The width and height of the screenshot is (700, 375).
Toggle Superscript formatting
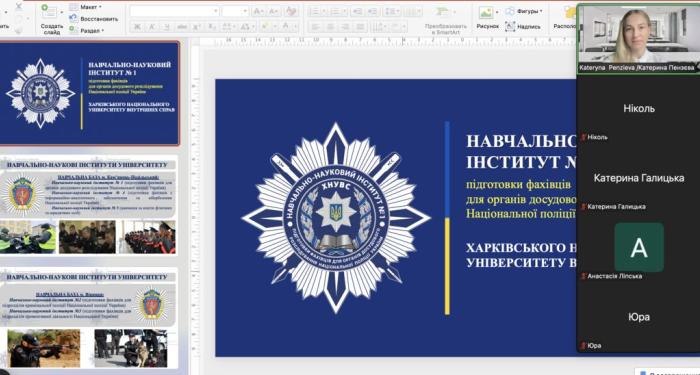[197, 26]
